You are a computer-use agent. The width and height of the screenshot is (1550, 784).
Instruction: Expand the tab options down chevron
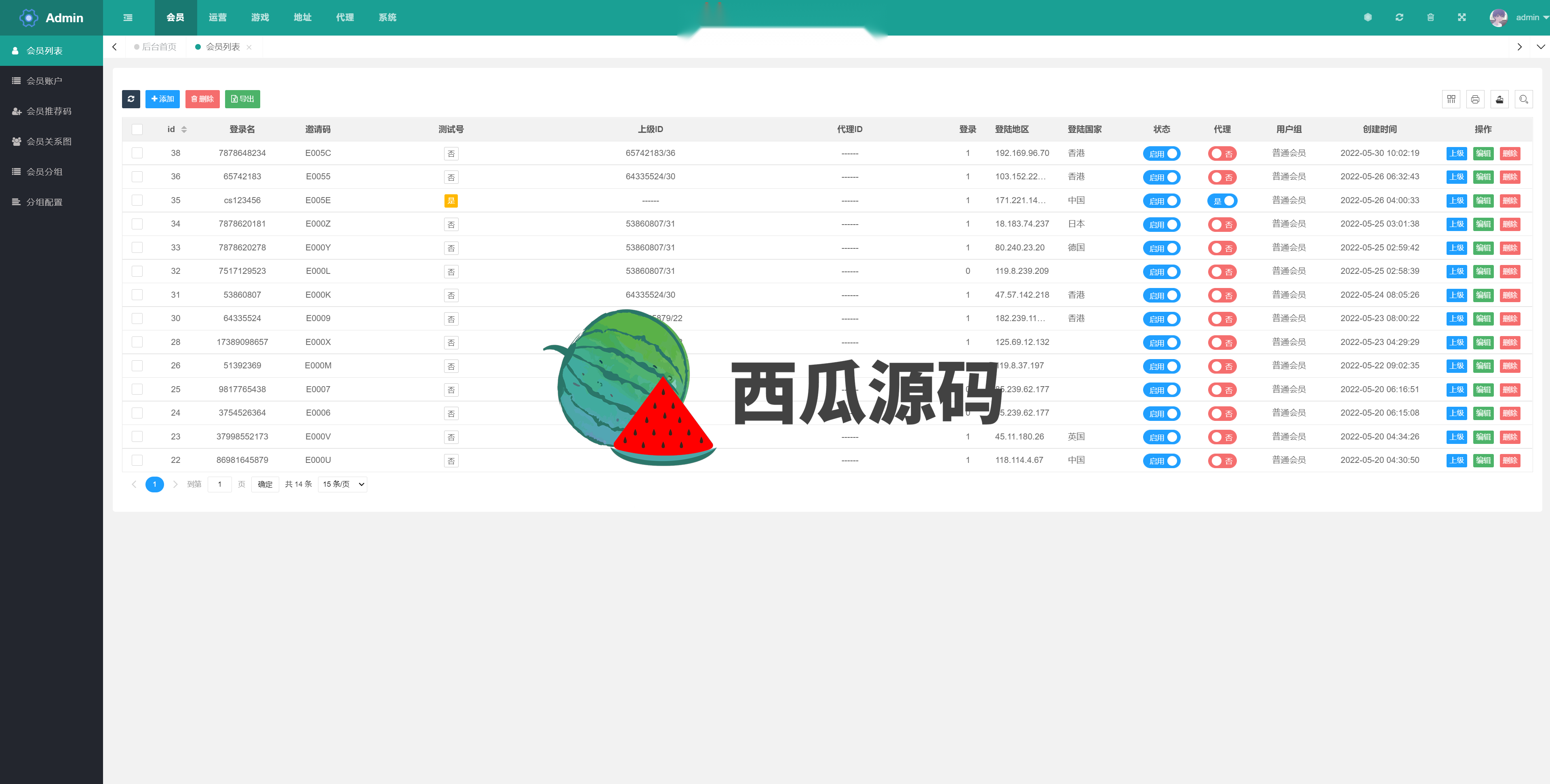(x=1540, y=47)
